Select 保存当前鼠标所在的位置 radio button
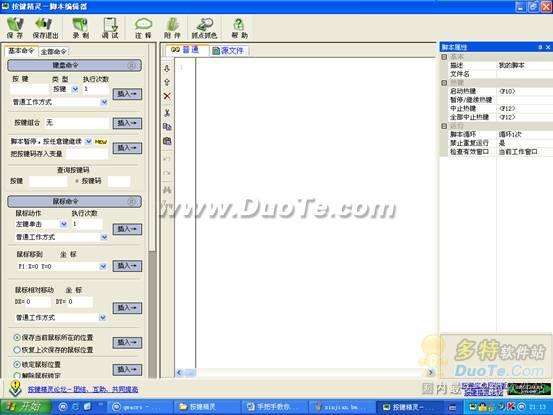Image resolution: width=553 pixels, height=415 pixels. 17,337
